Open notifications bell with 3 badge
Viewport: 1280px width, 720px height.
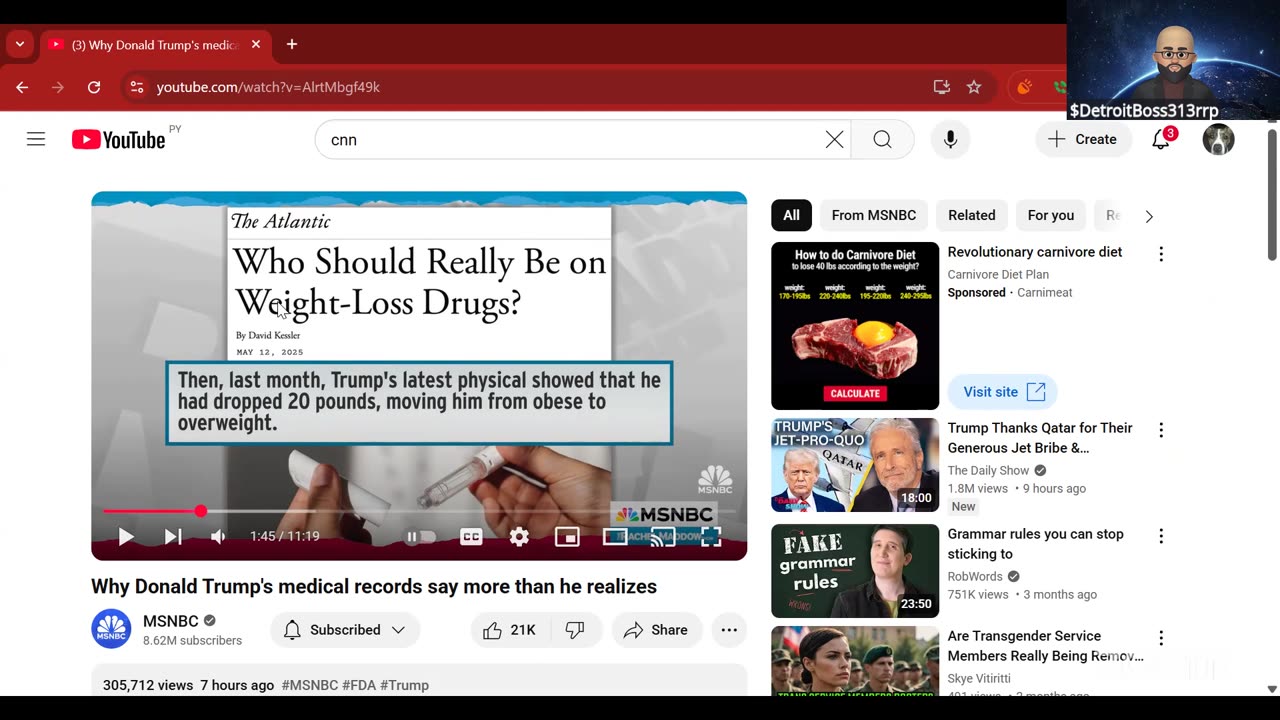[x=1161, y=139]
